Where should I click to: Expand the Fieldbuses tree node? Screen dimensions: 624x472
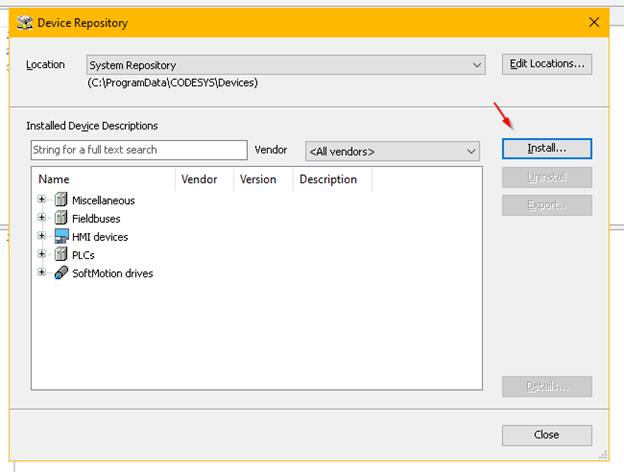tap(41, 217)
